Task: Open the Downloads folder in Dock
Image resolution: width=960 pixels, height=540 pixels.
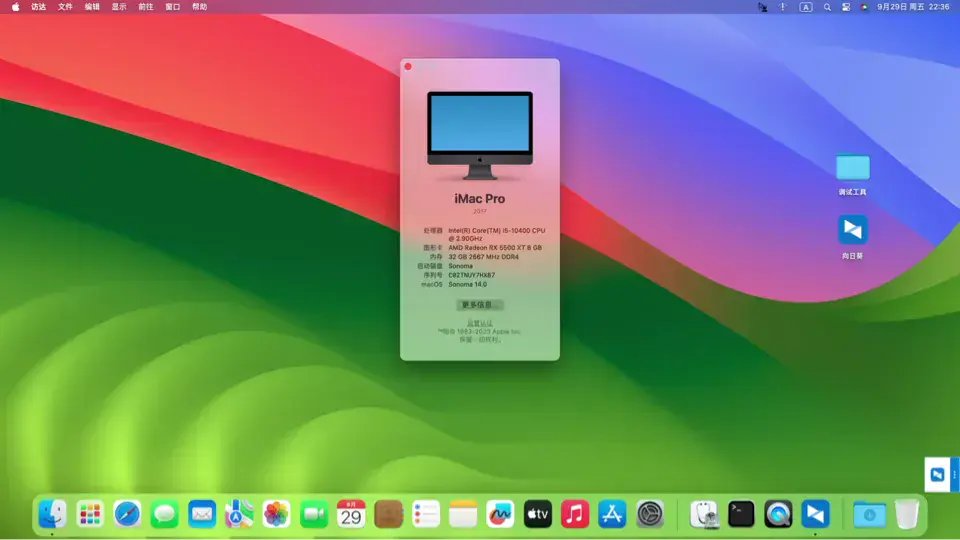Action: [x=869, y=514]
